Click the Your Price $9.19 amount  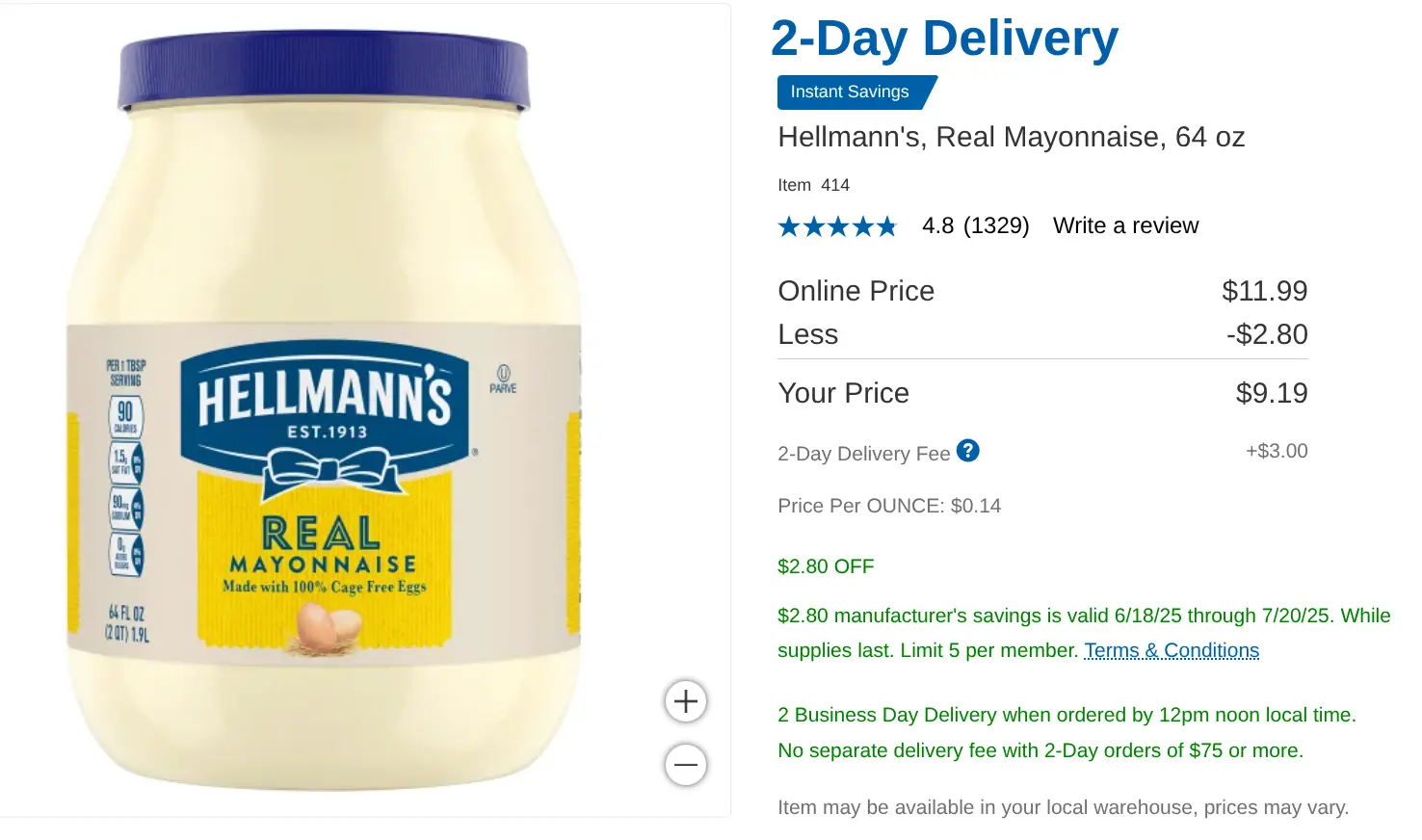tap(1272, 393)
